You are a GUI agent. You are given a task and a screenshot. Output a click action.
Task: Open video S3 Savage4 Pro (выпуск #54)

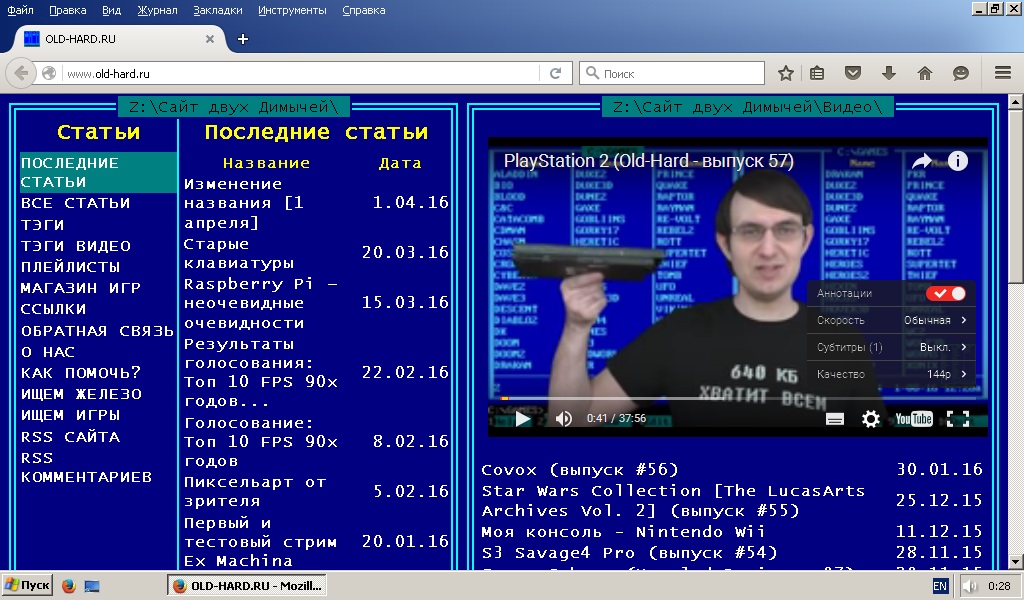[630, 553]
